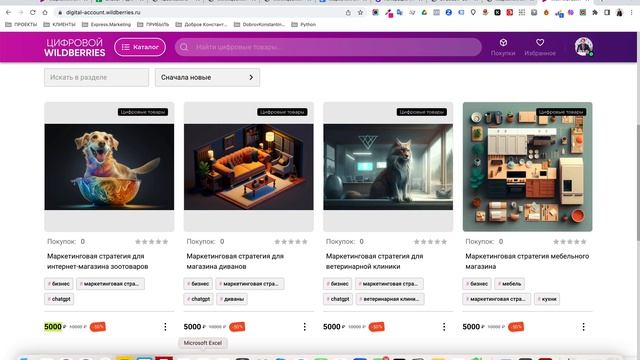Screen dimensions: 640x360
Task: Click the discount badge on диванов card
Action: tap(237, 327)
